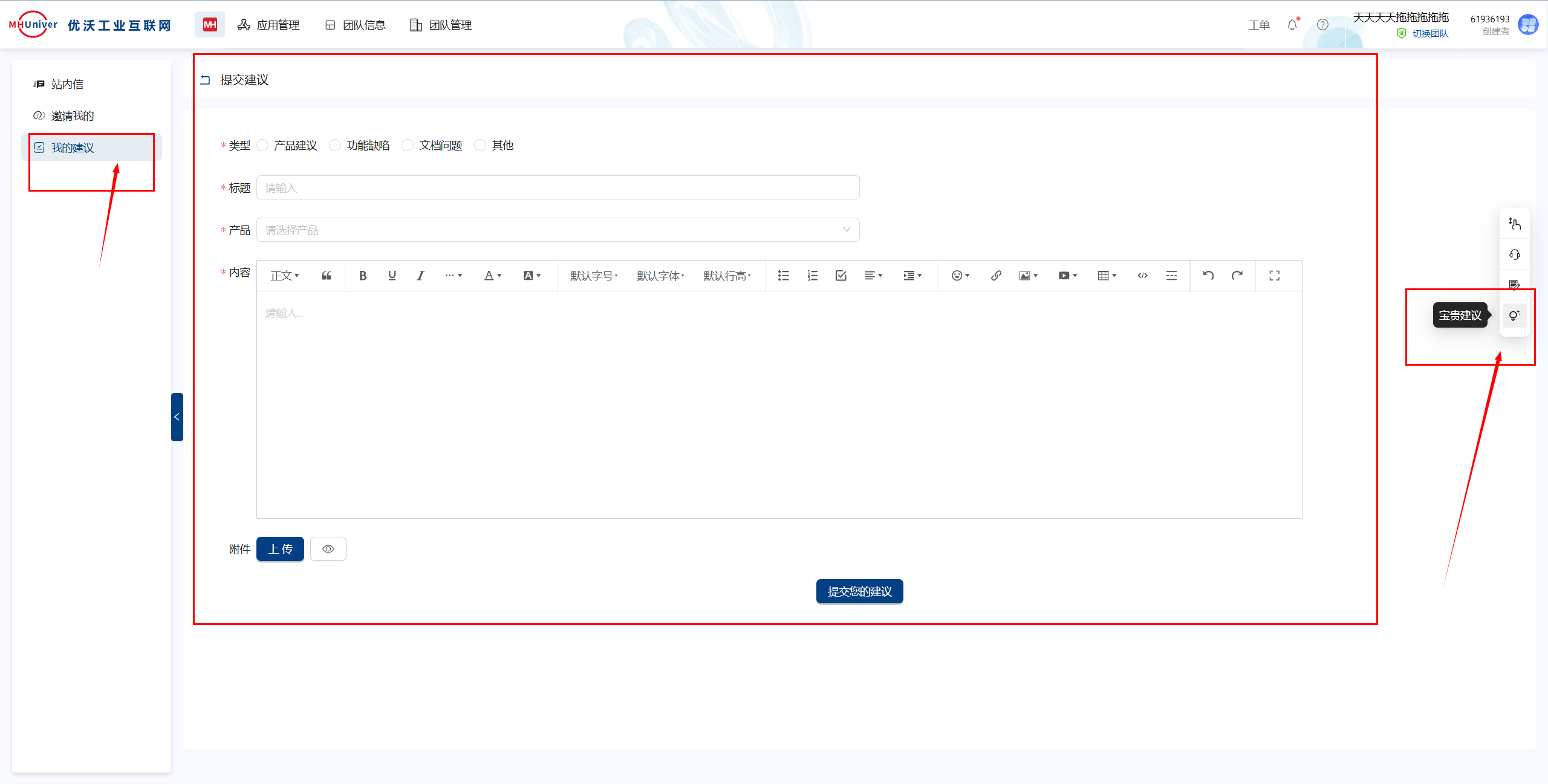
Task: Click the undo arrow icon
Action: tap(1208, 276)
